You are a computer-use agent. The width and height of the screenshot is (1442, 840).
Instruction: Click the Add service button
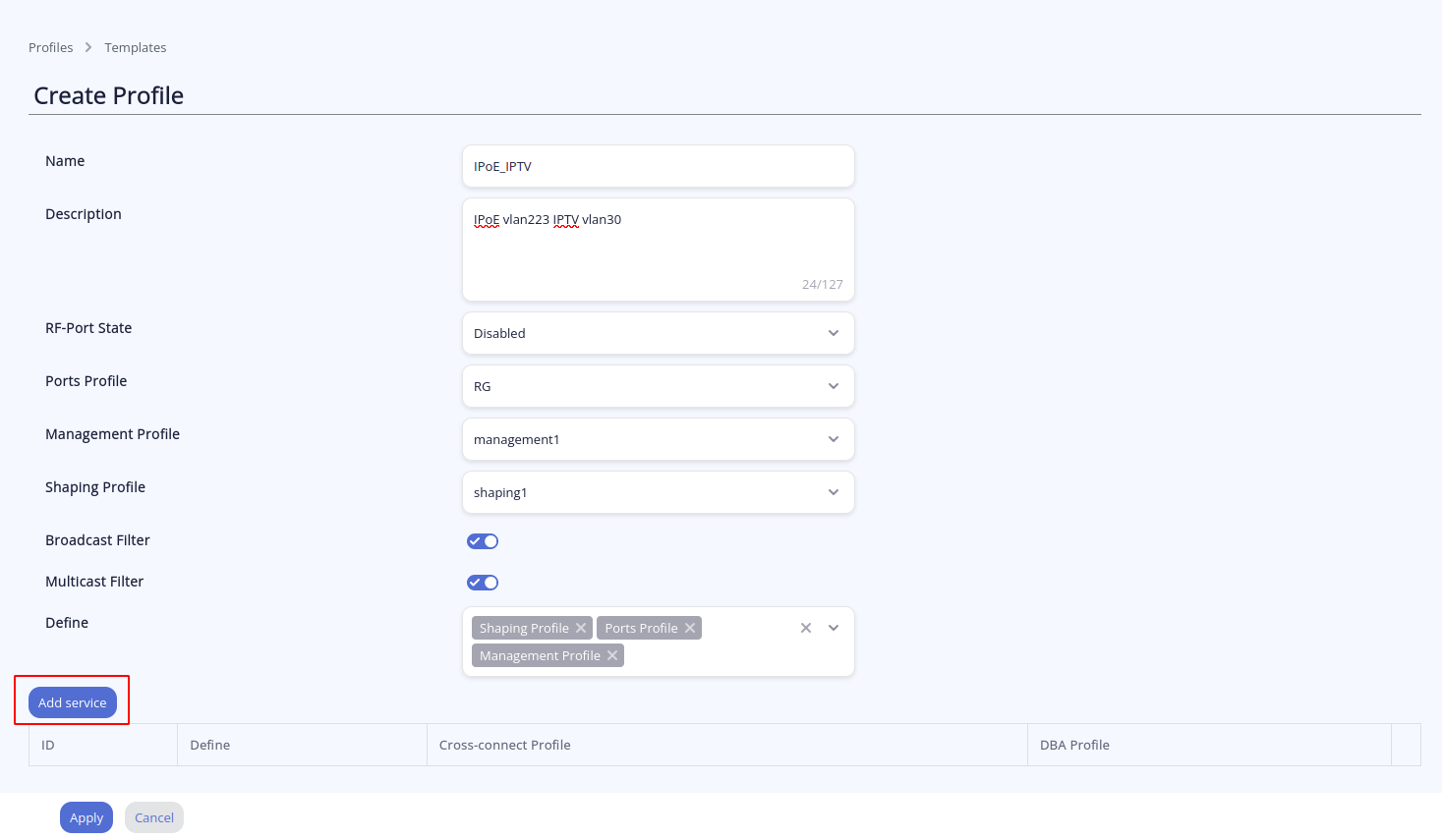[x=73, y=702]
